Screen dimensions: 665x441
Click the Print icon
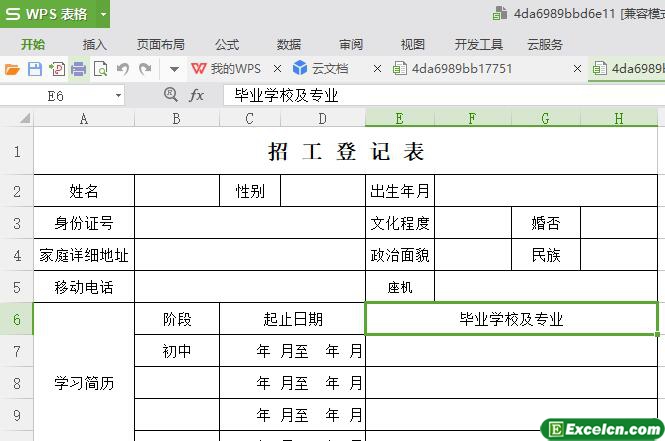point(79,69)
